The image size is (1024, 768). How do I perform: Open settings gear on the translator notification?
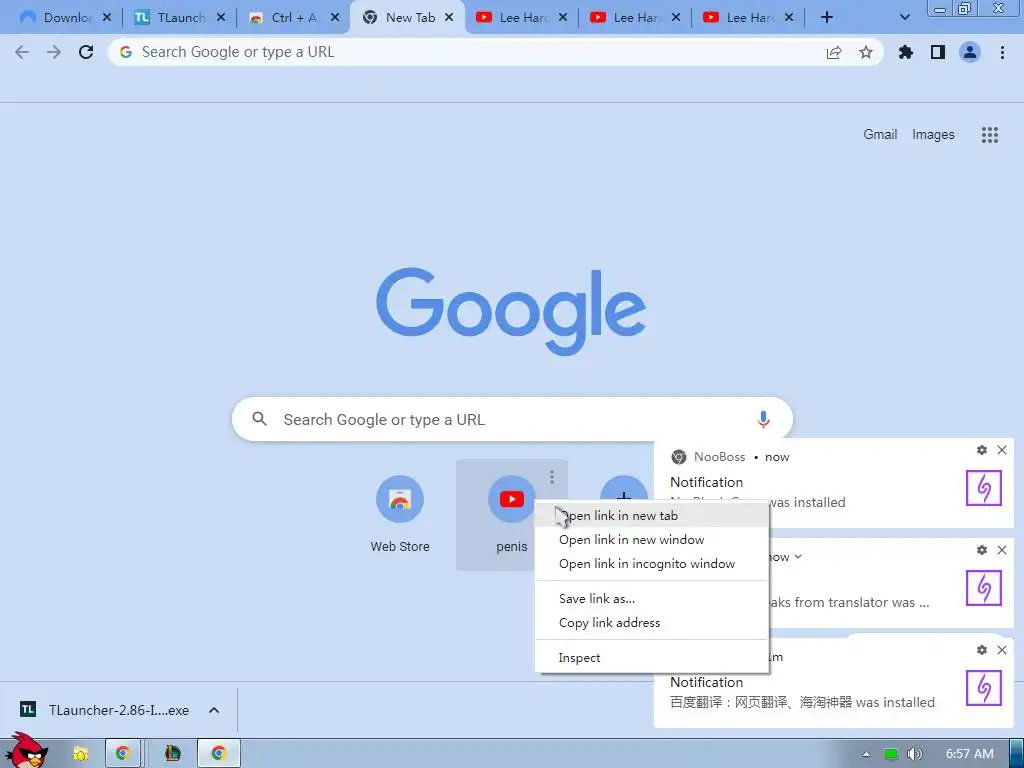pyautogui.click(x=981, y=550)
